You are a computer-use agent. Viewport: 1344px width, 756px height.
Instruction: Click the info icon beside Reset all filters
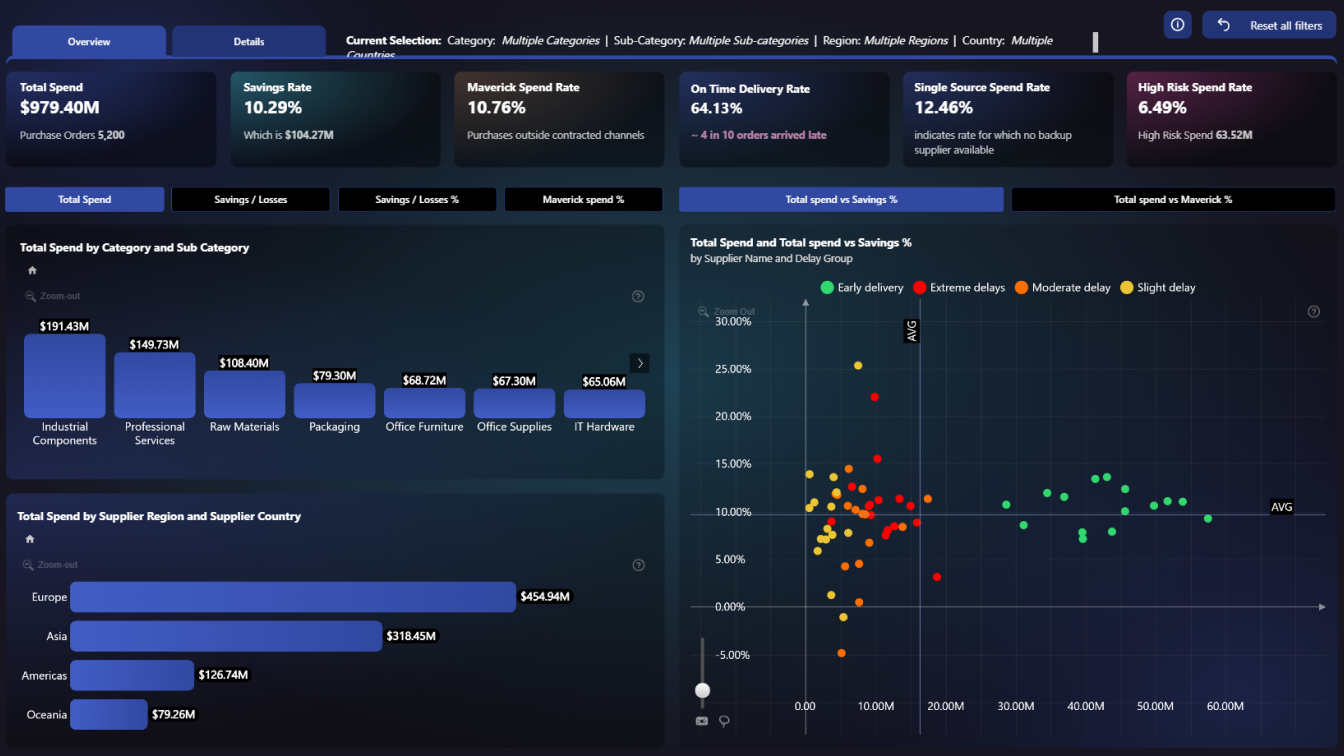(1178, 25)
